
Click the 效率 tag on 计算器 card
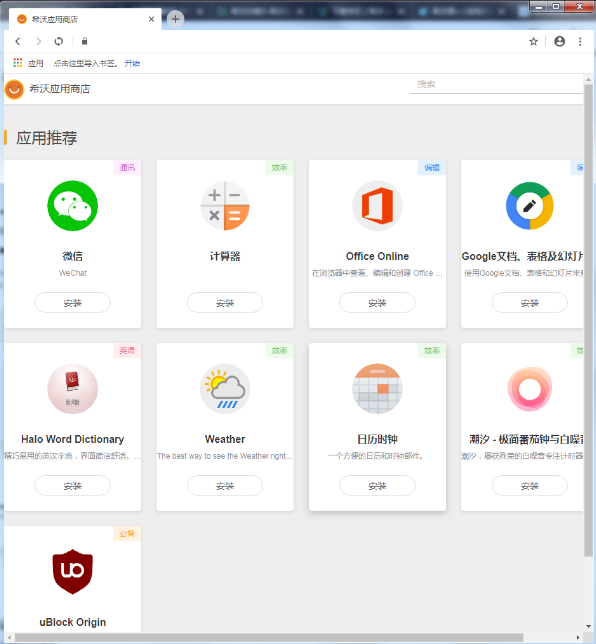[x=280, y=168]
